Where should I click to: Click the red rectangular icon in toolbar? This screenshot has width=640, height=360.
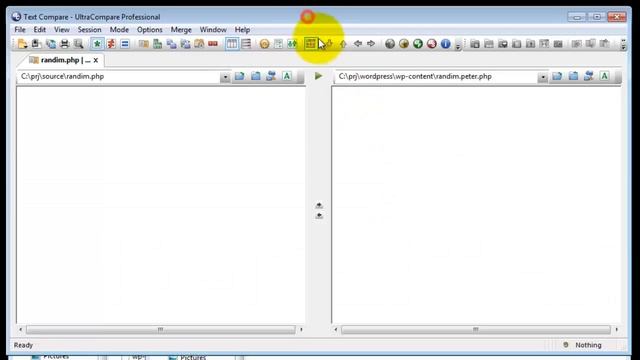[x=213, y=44]
